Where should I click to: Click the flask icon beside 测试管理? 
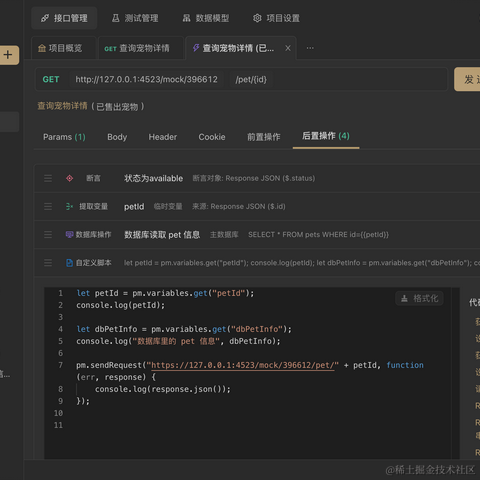click(116, 18)
